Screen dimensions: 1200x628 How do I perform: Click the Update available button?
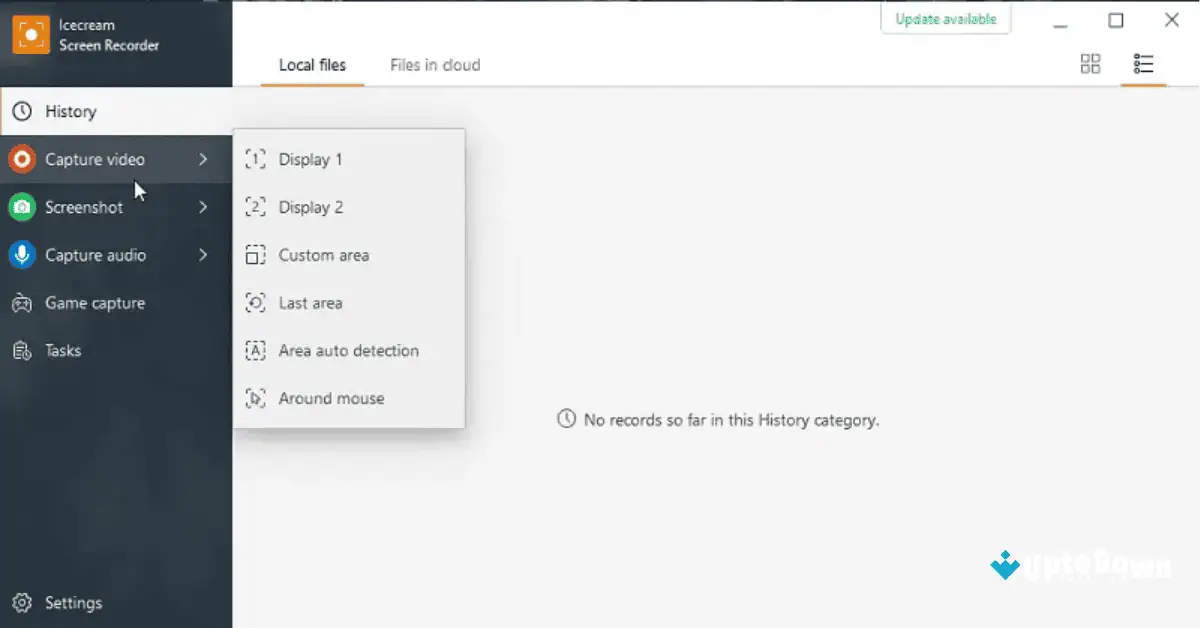(x=945, y=18)
